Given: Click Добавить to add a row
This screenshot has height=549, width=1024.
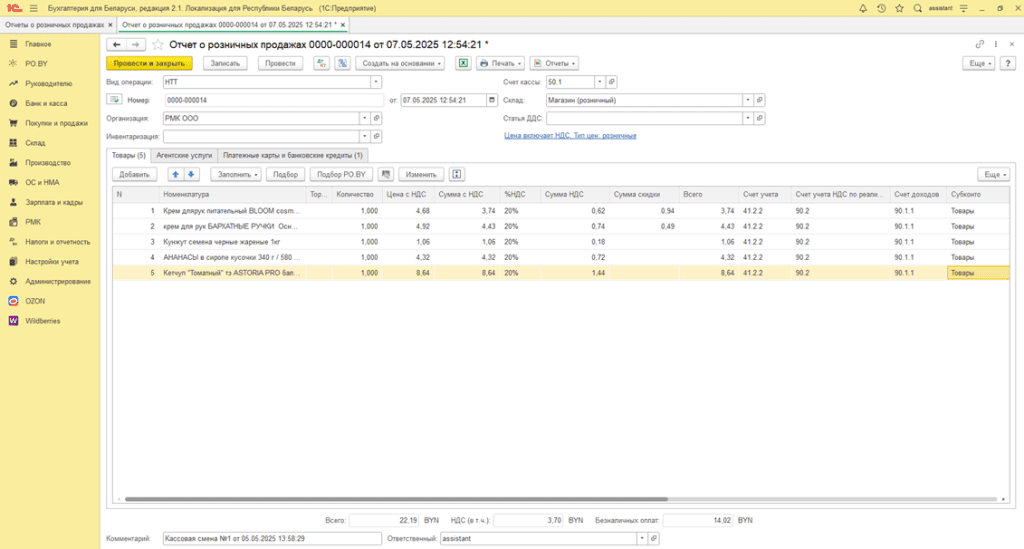Looking at the screenshot, I should (x=135, y=174).
